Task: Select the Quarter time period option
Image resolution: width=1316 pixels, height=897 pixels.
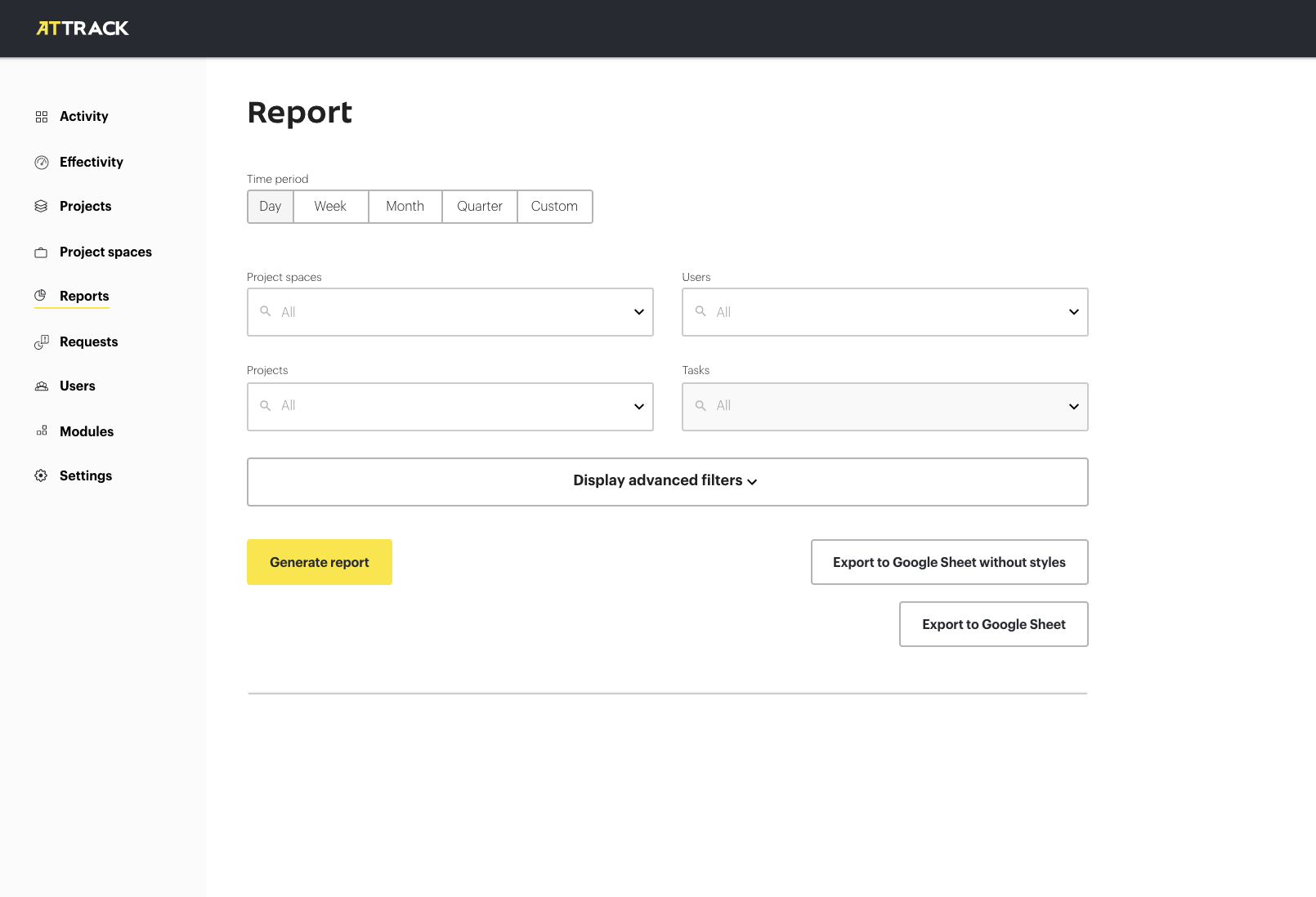Action: click(x=479, y=206)
